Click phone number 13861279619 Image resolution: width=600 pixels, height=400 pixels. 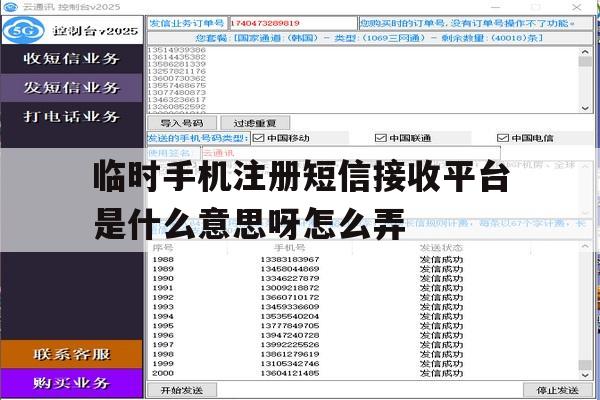coord(290,354)
